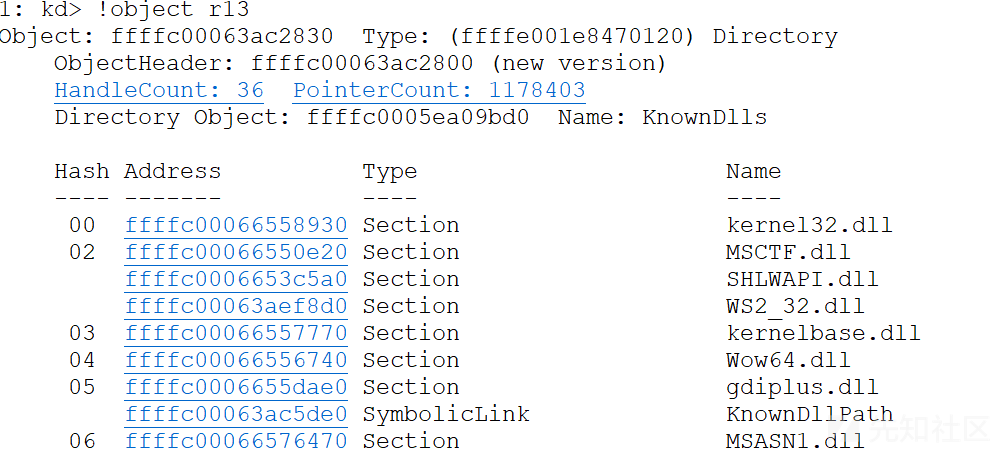
Task: Click the KnownDllPath name entry
Action: [x=809, y=414]
